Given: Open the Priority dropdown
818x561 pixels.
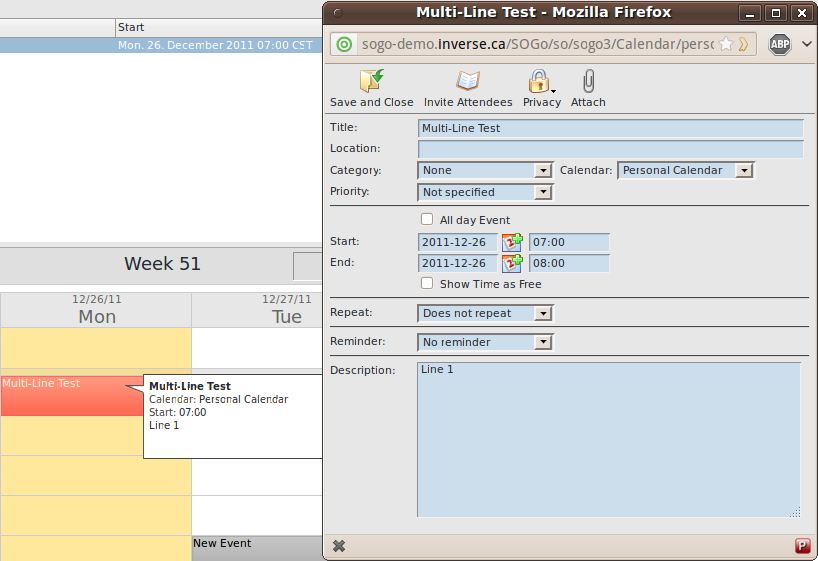Looking at the screenshot, I should (x=485, y=192).
